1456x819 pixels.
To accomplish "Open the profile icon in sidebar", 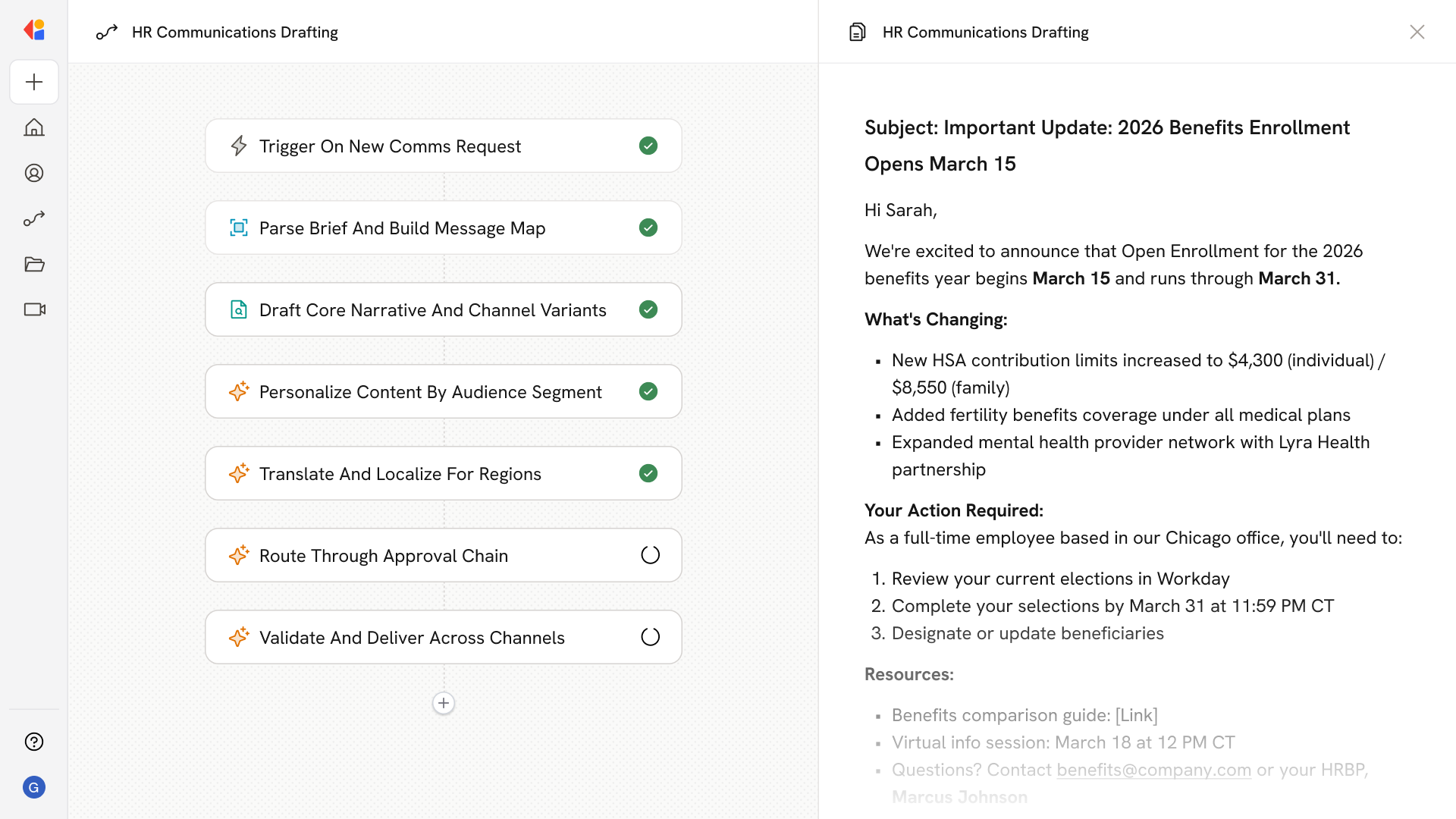I will point(34,173).
